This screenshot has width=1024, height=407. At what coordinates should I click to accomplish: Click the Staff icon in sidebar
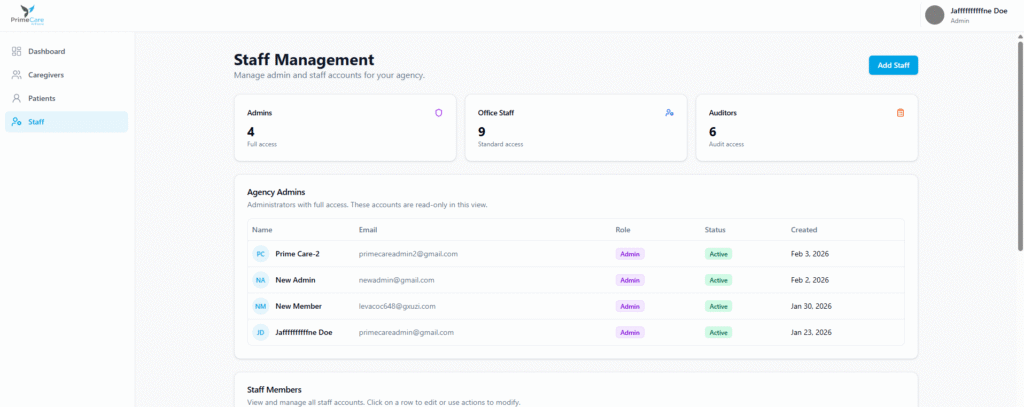(x=16, y=122)
